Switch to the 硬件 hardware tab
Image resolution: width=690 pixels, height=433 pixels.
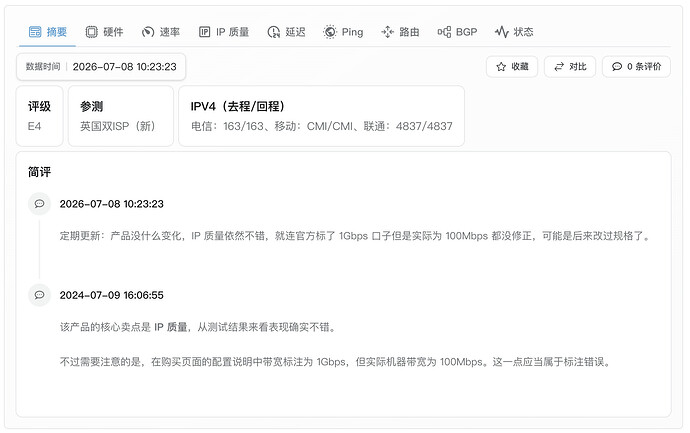104,32
